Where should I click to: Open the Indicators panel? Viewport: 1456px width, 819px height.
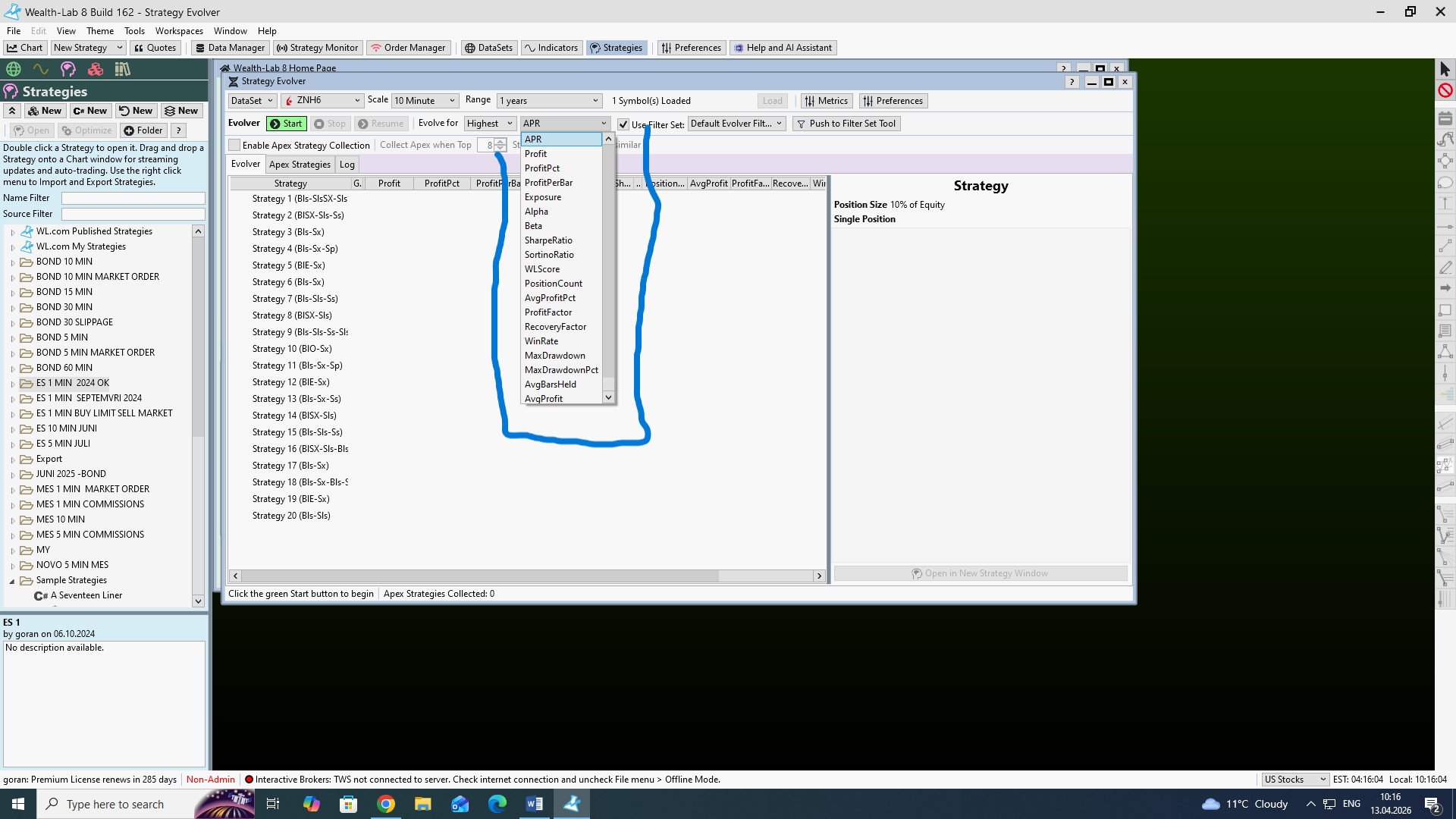[551, 48]
